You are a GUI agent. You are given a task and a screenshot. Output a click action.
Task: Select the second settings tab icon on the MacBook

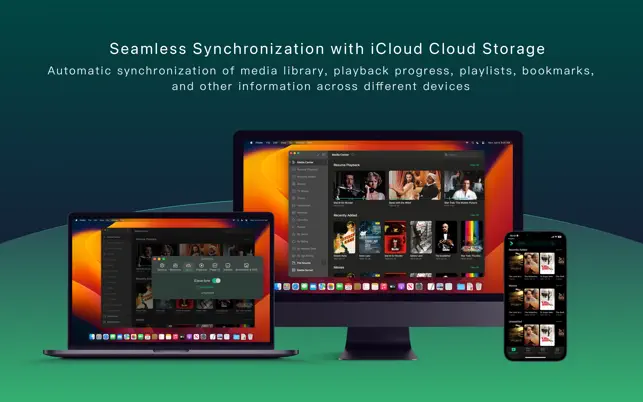[175, 267]
